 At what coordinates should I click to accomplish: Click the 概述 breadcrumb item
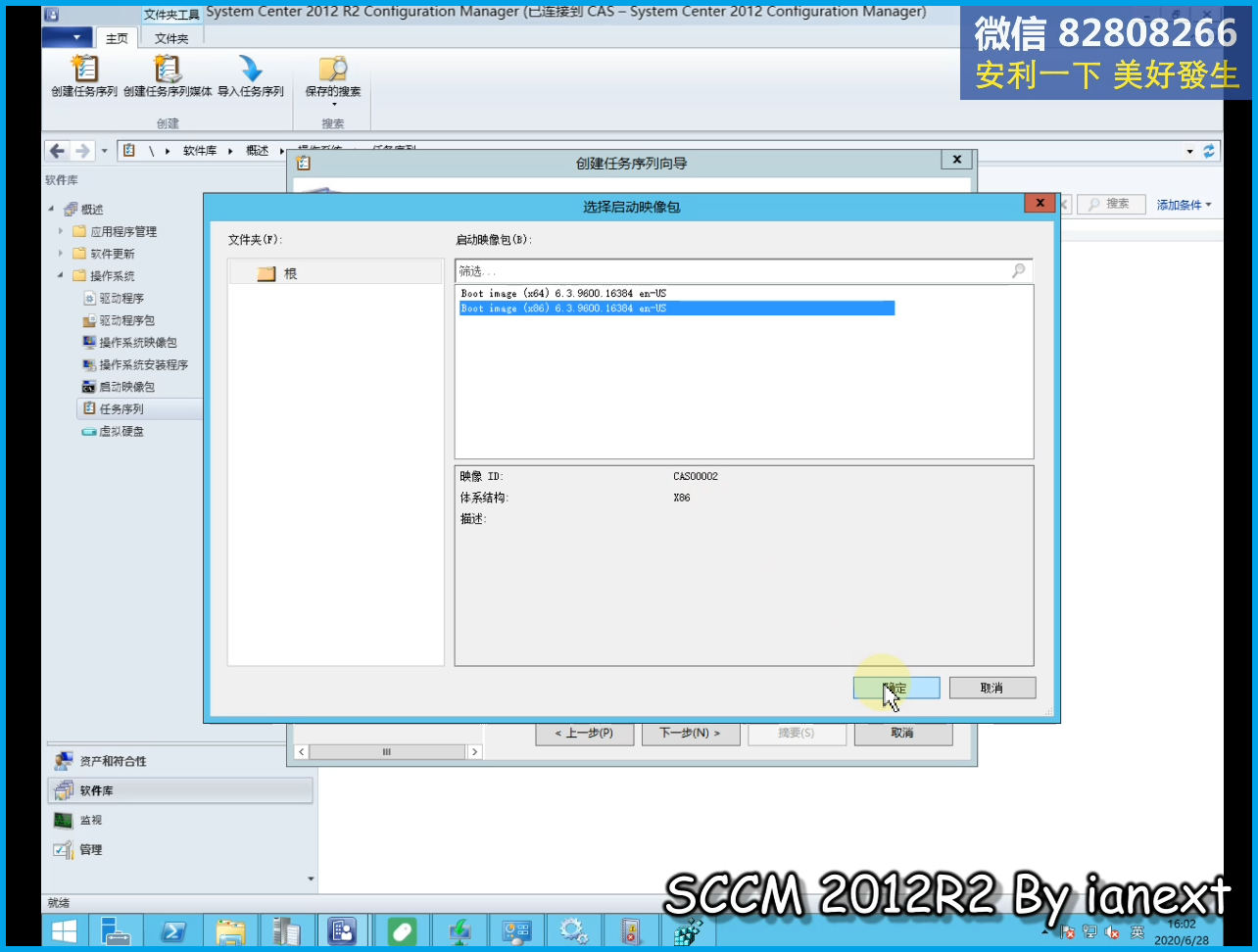[257, 151]
